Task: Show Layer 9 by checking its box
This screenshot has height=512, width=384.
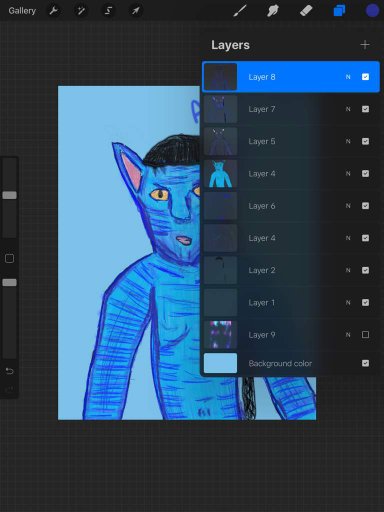Action: (x=365, y=335)
